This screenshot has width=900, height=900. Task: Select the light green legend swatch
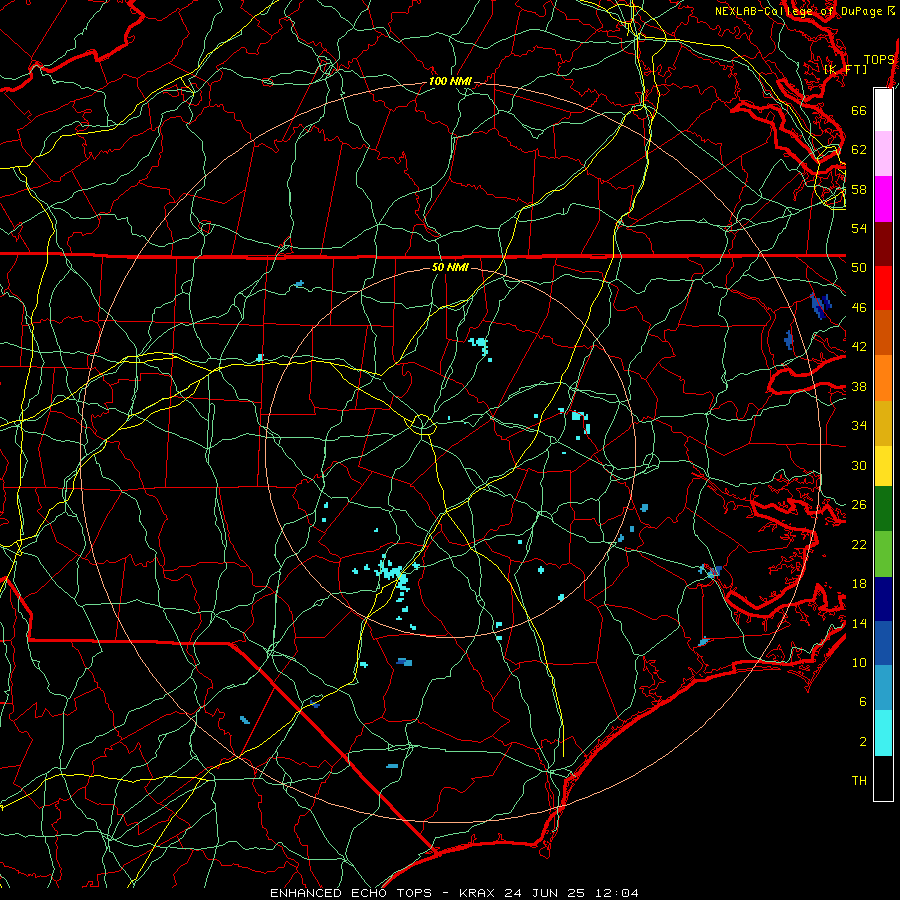(883, 553)
